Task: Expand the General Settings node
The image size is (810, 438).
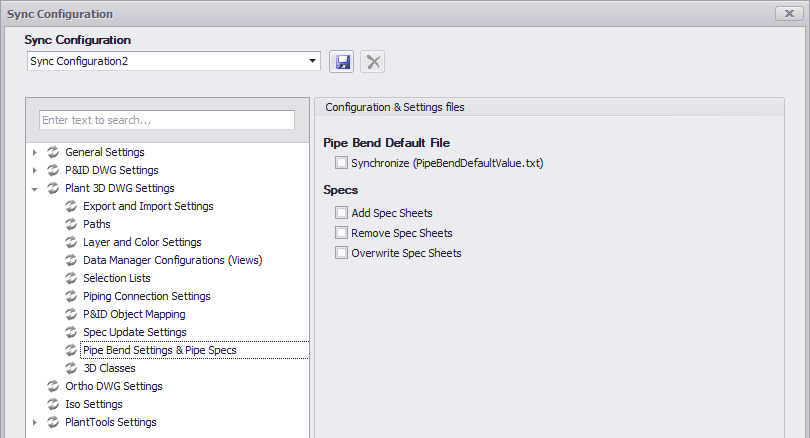Action: (35, 152)
